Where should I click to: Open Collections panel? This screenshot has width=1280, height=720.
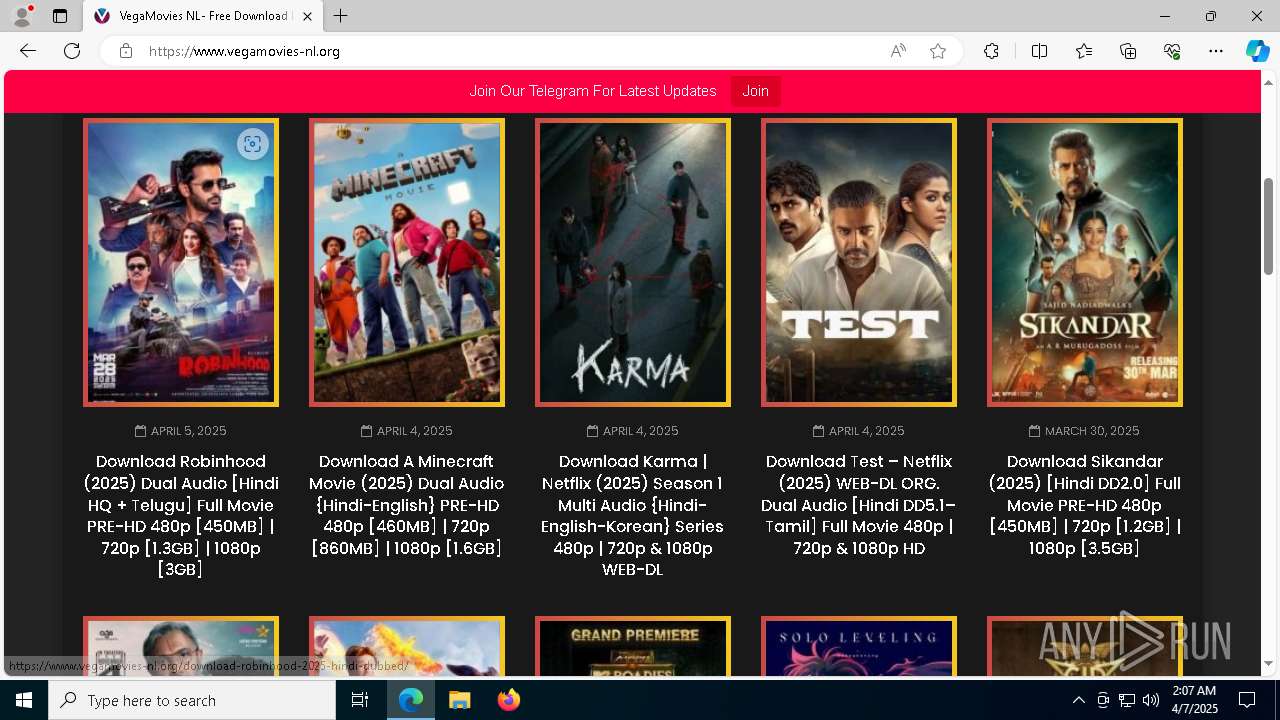tap(1128, 51)
